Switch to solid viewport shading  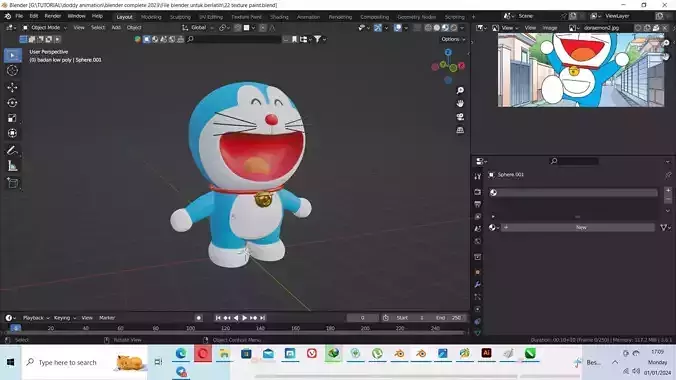[x=437, y=28]
